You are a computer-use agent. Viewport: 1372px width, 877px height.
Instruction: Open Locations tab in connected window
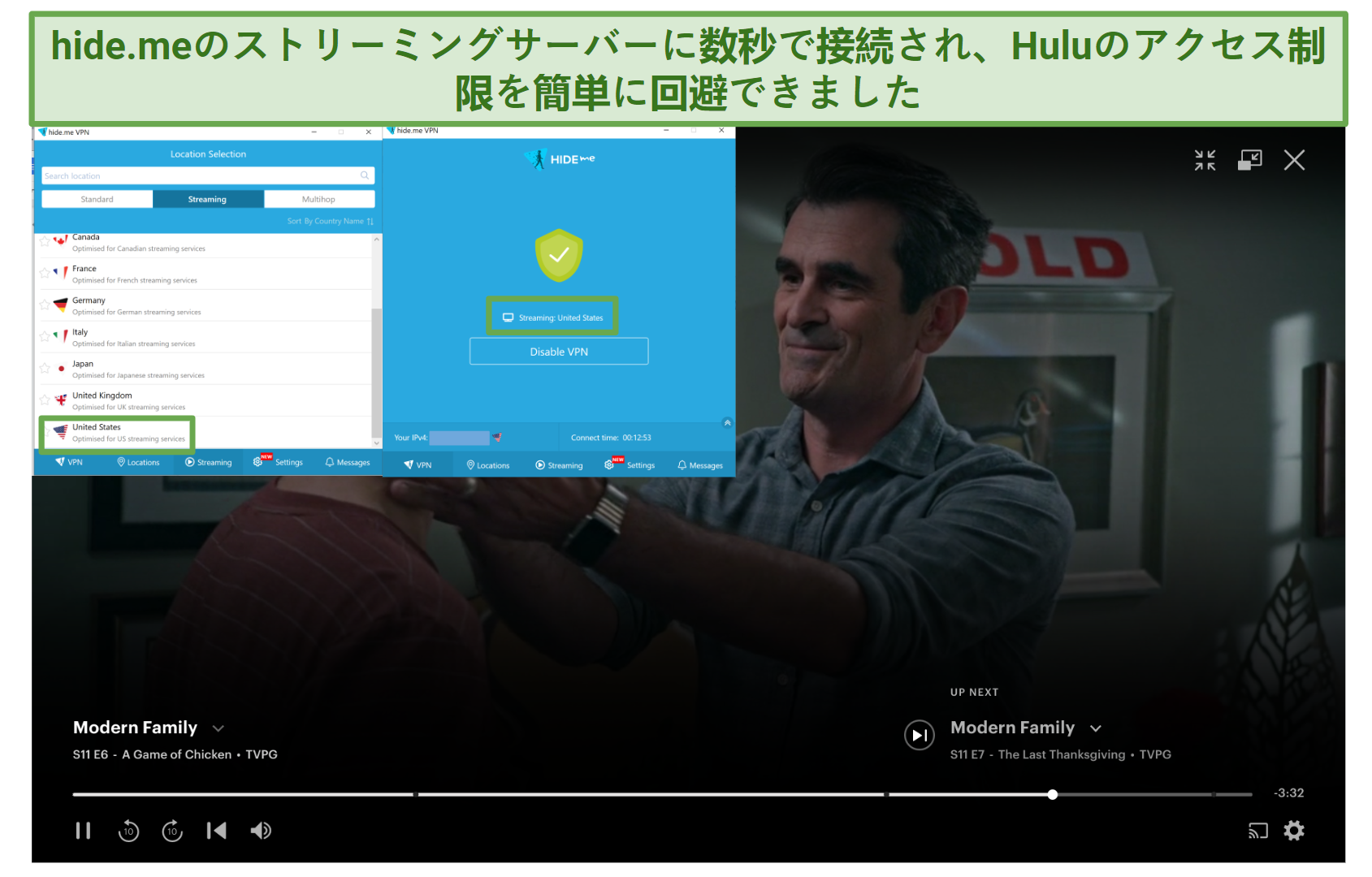[487, 465]
